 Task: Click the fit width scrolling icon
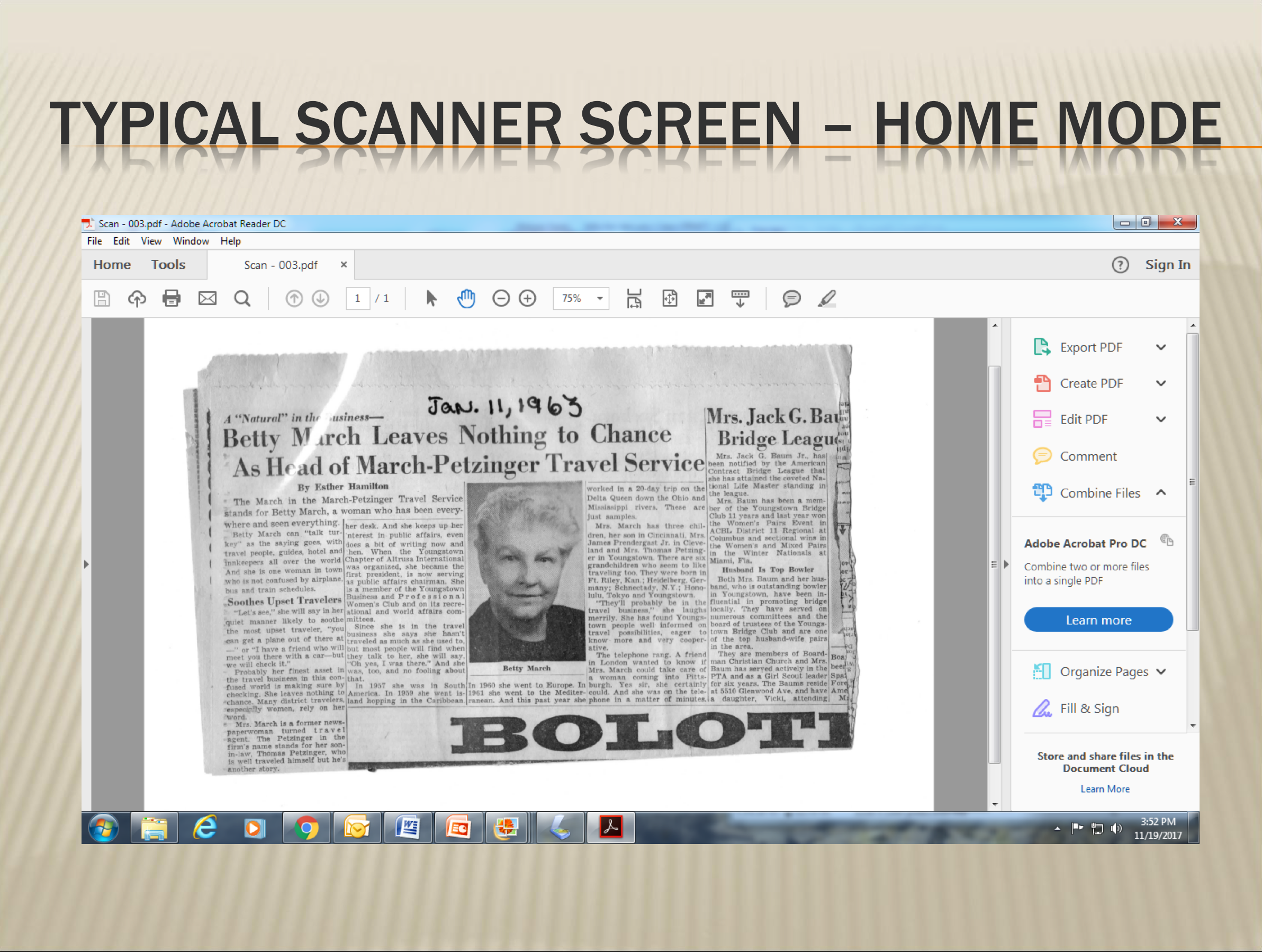coord(634,299)
